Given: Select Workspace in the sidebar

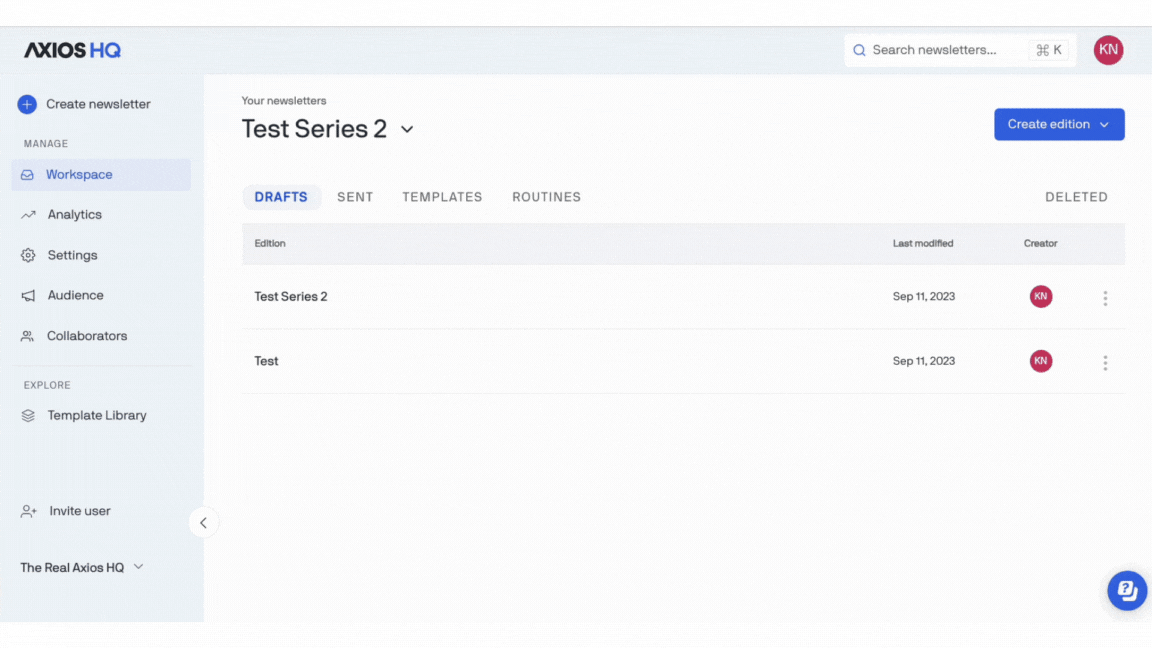Looking at the screenshot, I should 101,175.
